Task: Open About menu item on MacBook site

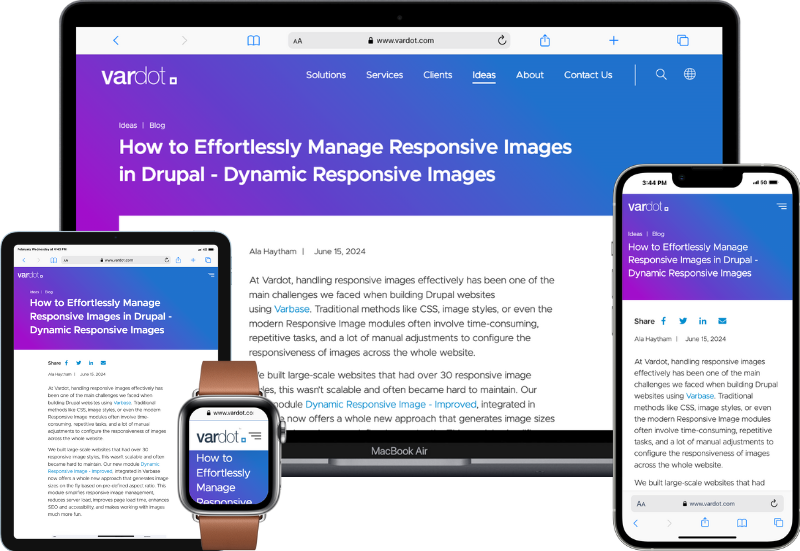Action: [x=530, y=75]
